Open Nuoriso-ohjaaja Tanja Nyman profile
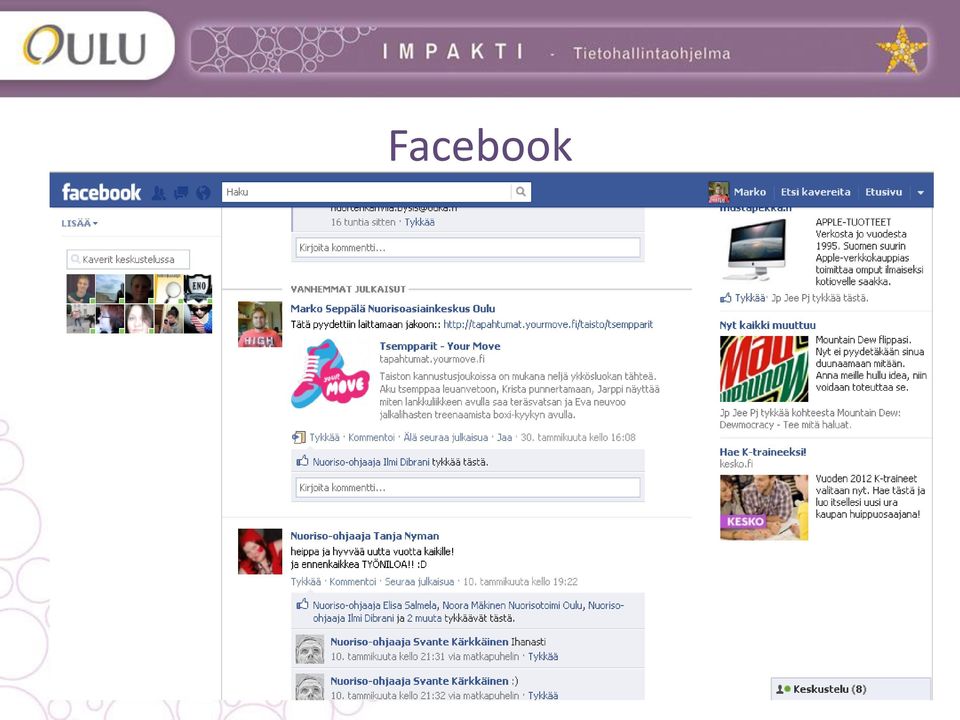 click(x=364, y=536)
